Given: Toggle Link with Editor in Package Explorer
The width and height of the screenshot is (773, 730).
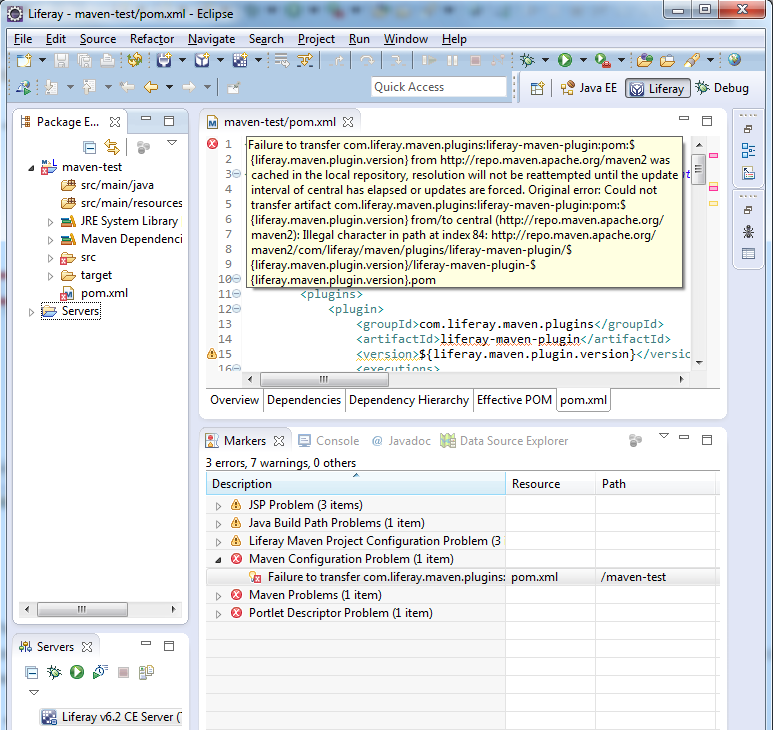Looking at the screenshot, I should coord(112,147).
